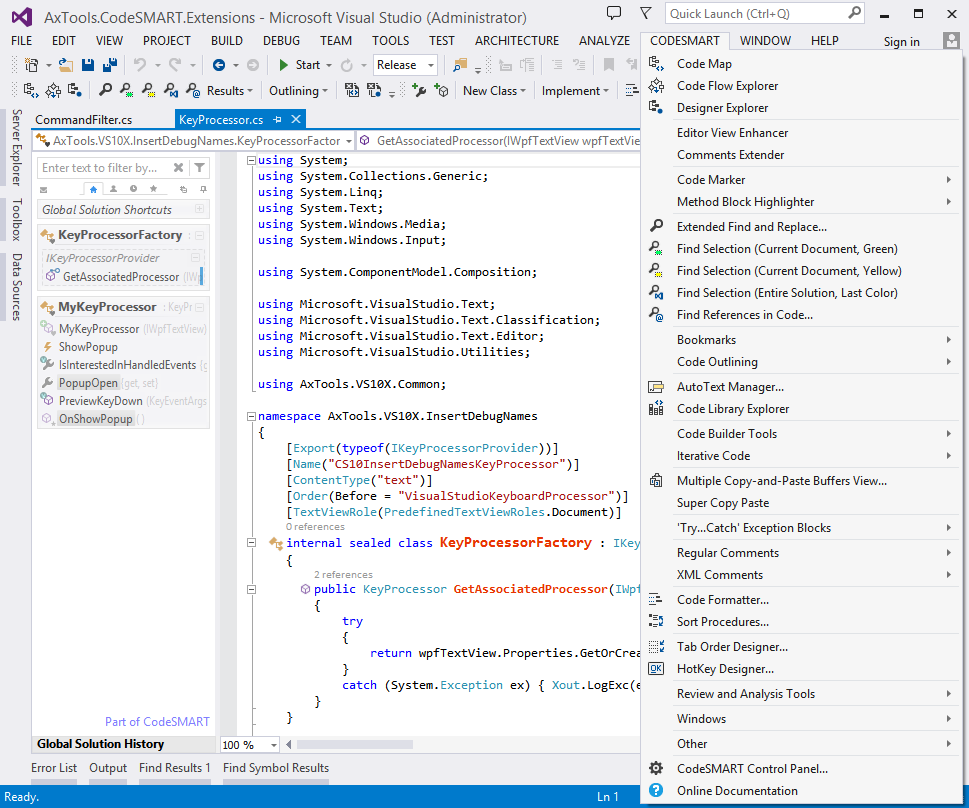Click the Code Map toolbar icon

(31, 90)
